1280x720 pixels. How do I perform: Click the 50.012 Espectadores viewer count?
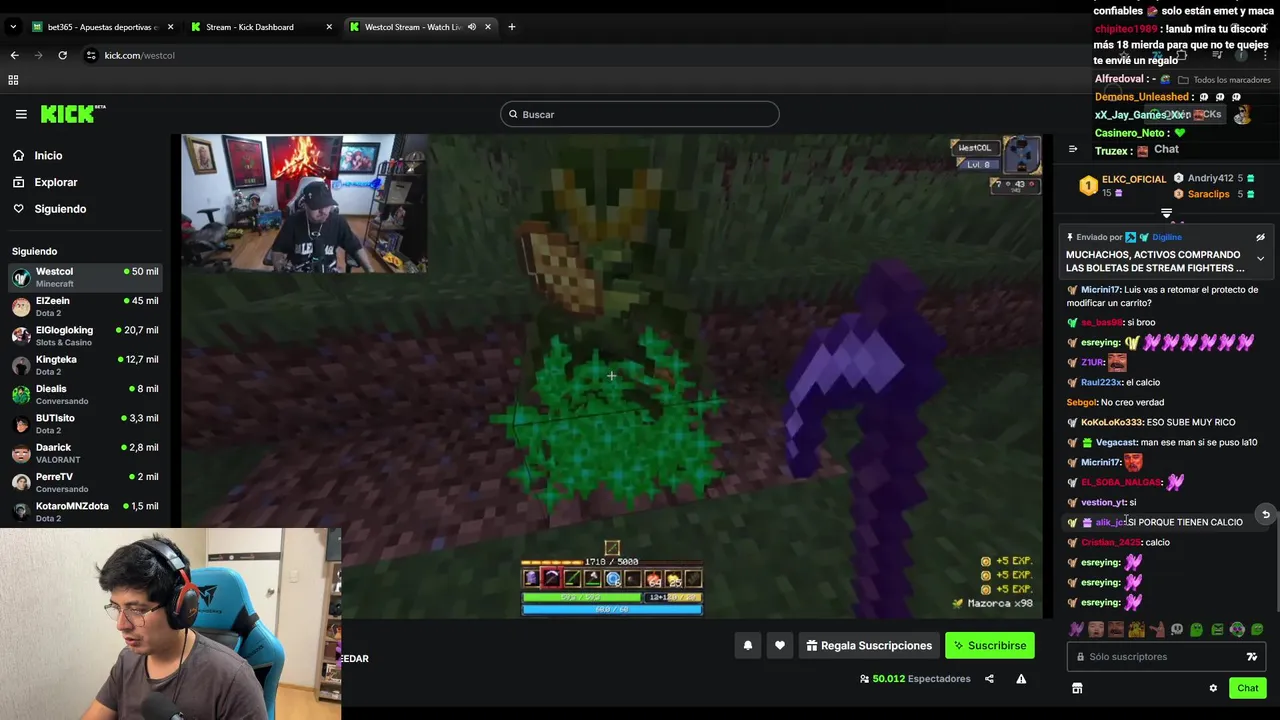point(915,679)
